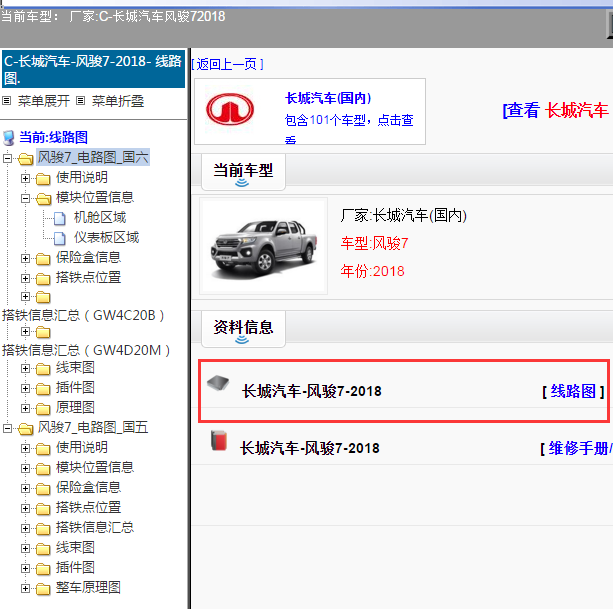Viewport: 613px width, 609px height.
Task: Click 菜单展开 text
Action: 44,101
